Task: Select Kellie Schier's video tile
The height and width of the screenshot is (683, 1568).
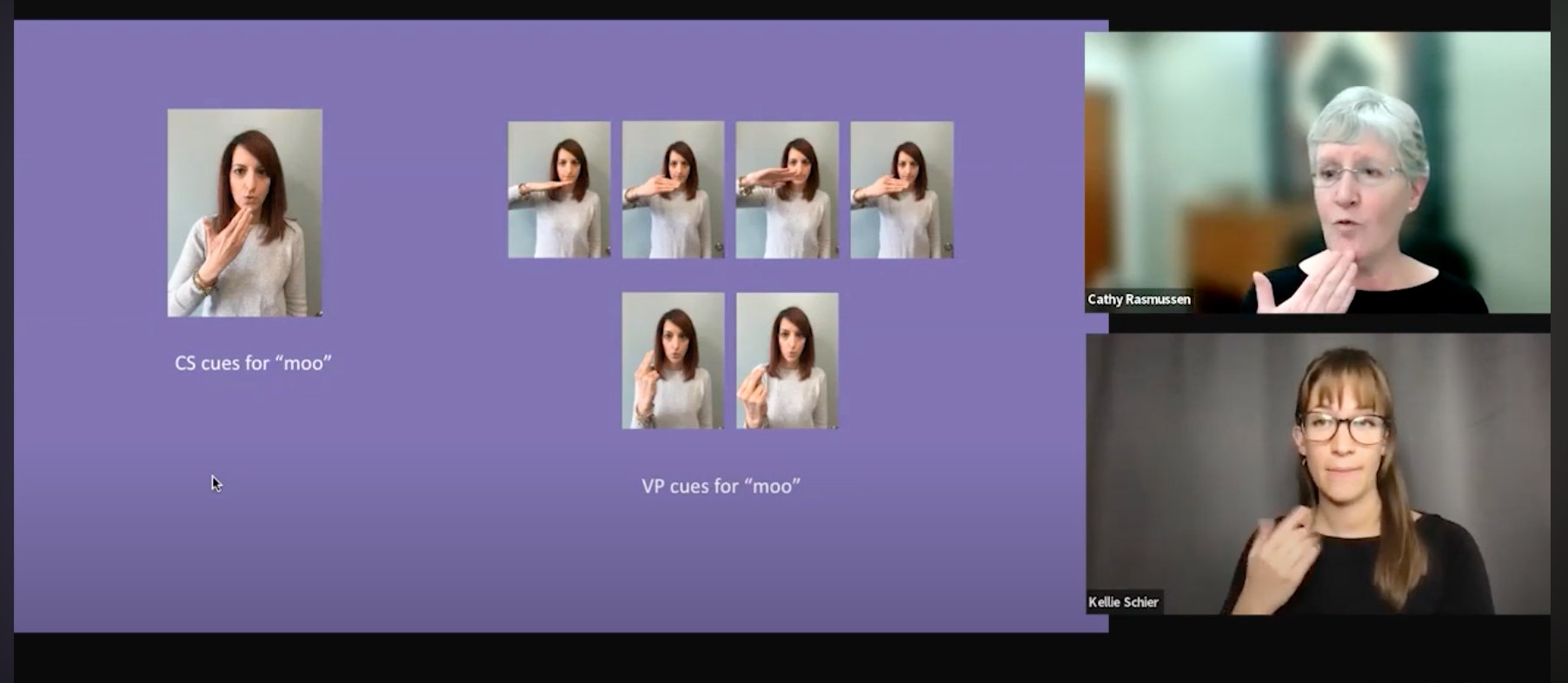Action: click(1318, 474)
